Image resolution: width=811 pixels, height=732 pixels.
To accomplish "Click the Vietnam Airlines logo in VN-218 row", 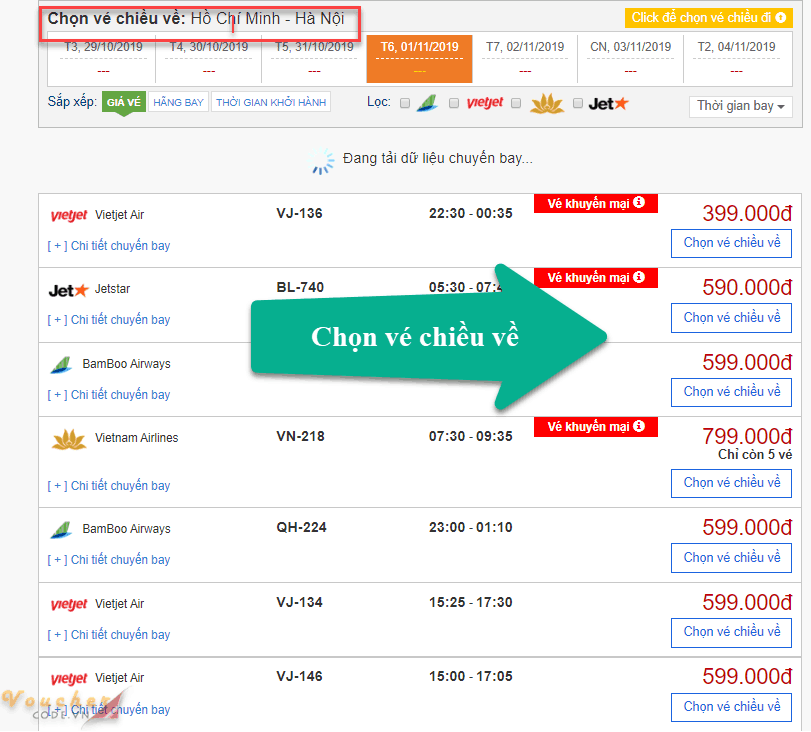I will click(x=69, y=439).
